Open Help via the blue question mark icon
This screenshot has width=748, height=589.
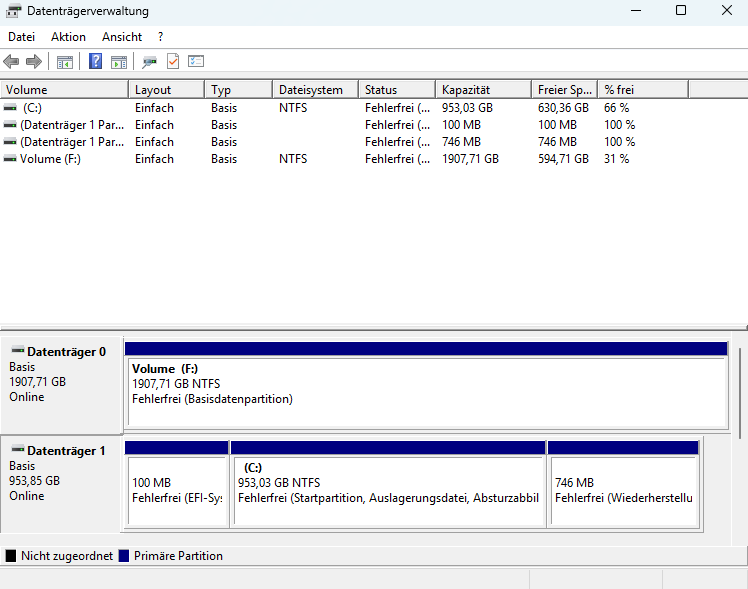point(95,61)
